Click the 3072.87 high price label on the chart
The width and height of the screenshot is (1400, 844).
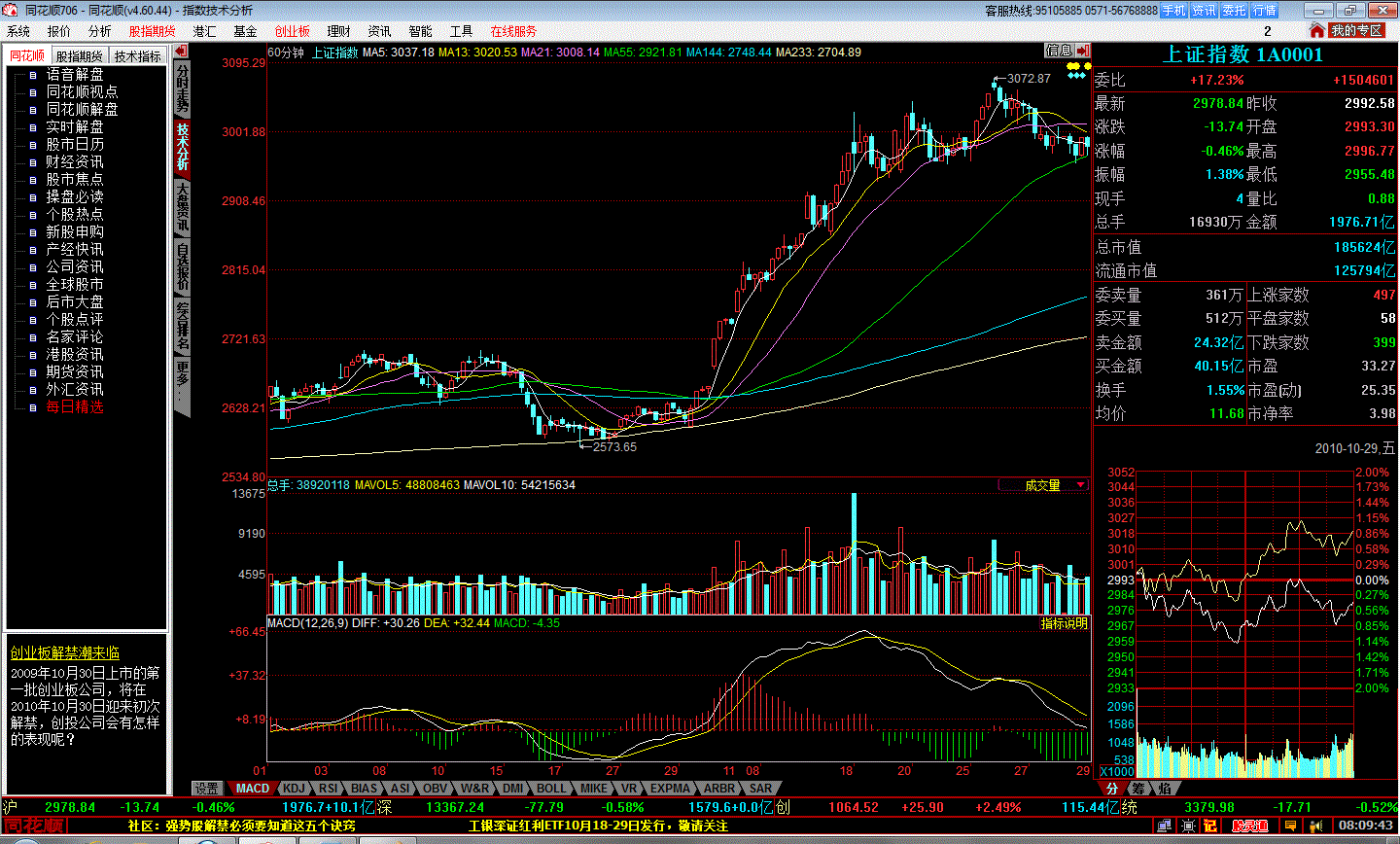(x=1029, y=79)
